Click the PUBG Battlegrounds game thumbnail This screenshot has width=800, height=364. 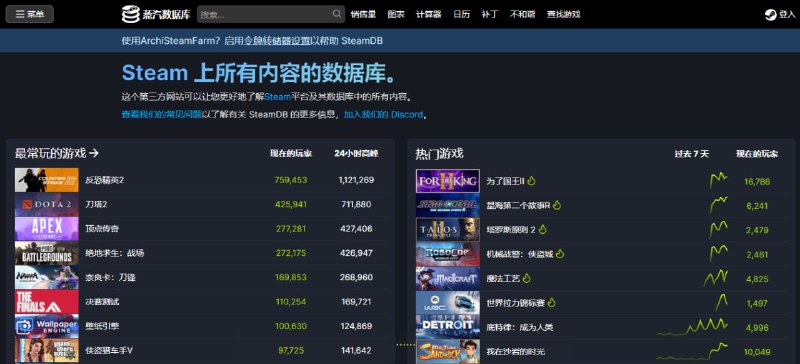coord(46,253)
